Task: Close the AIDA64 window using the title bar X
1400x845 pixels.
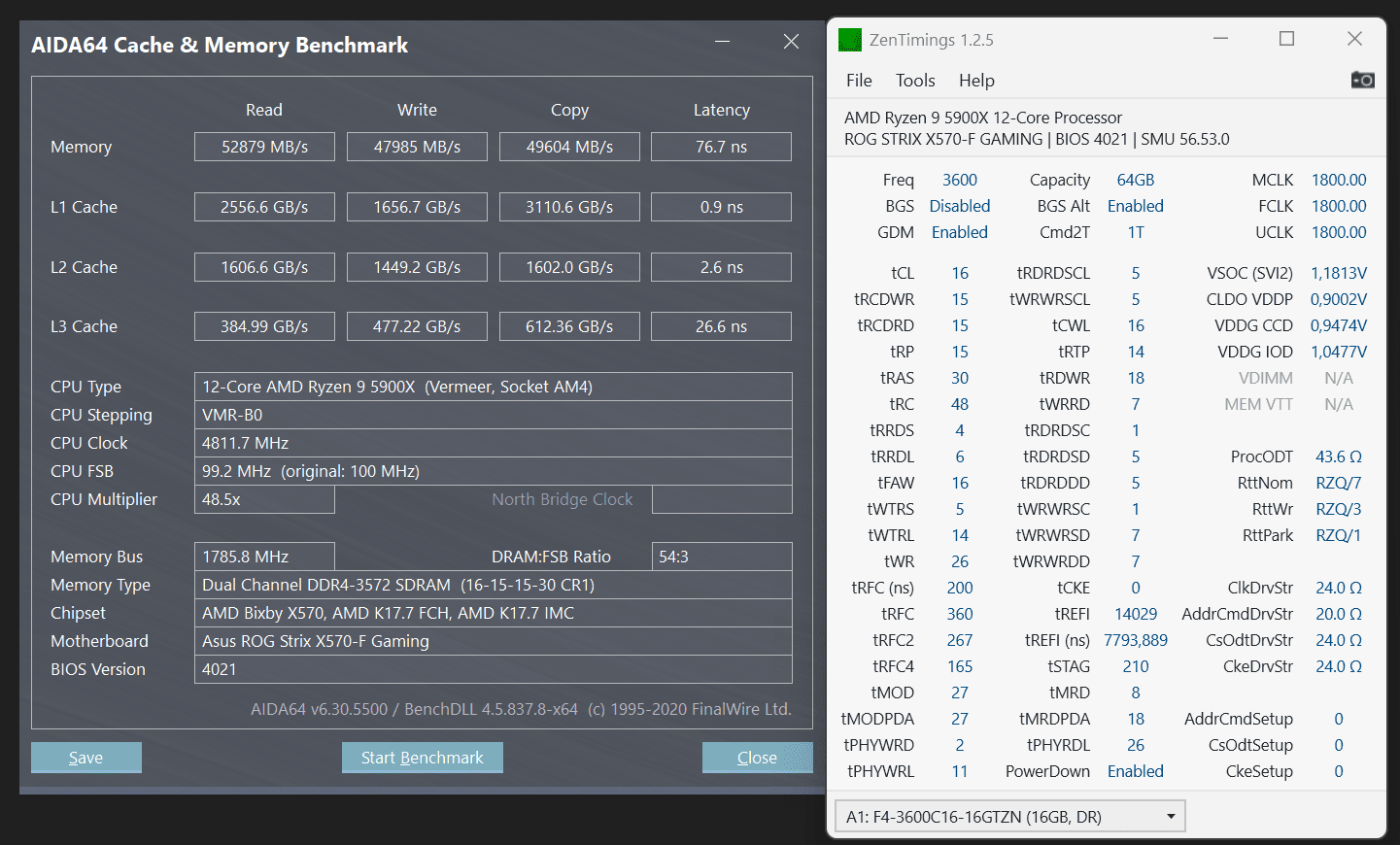Action: (x=791, y=42)
